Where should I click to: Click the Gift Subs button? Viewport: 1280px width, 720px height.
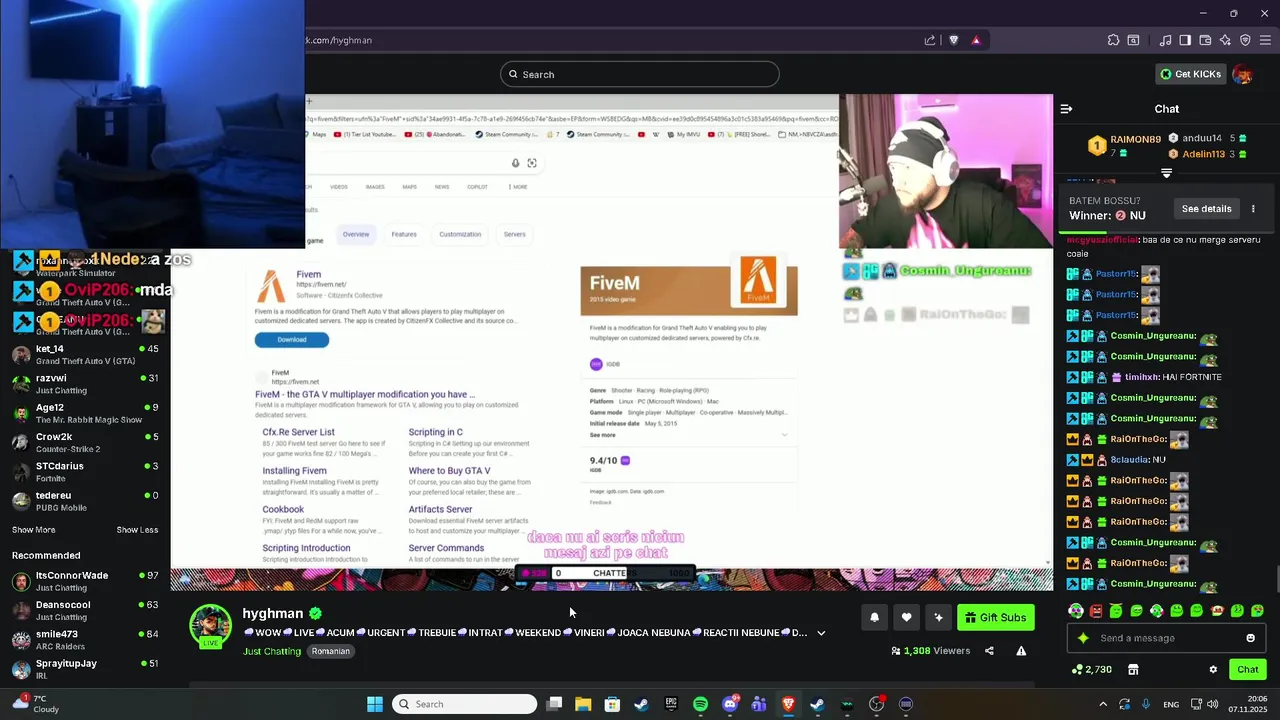pyautogui.click(x=995, y=618)
